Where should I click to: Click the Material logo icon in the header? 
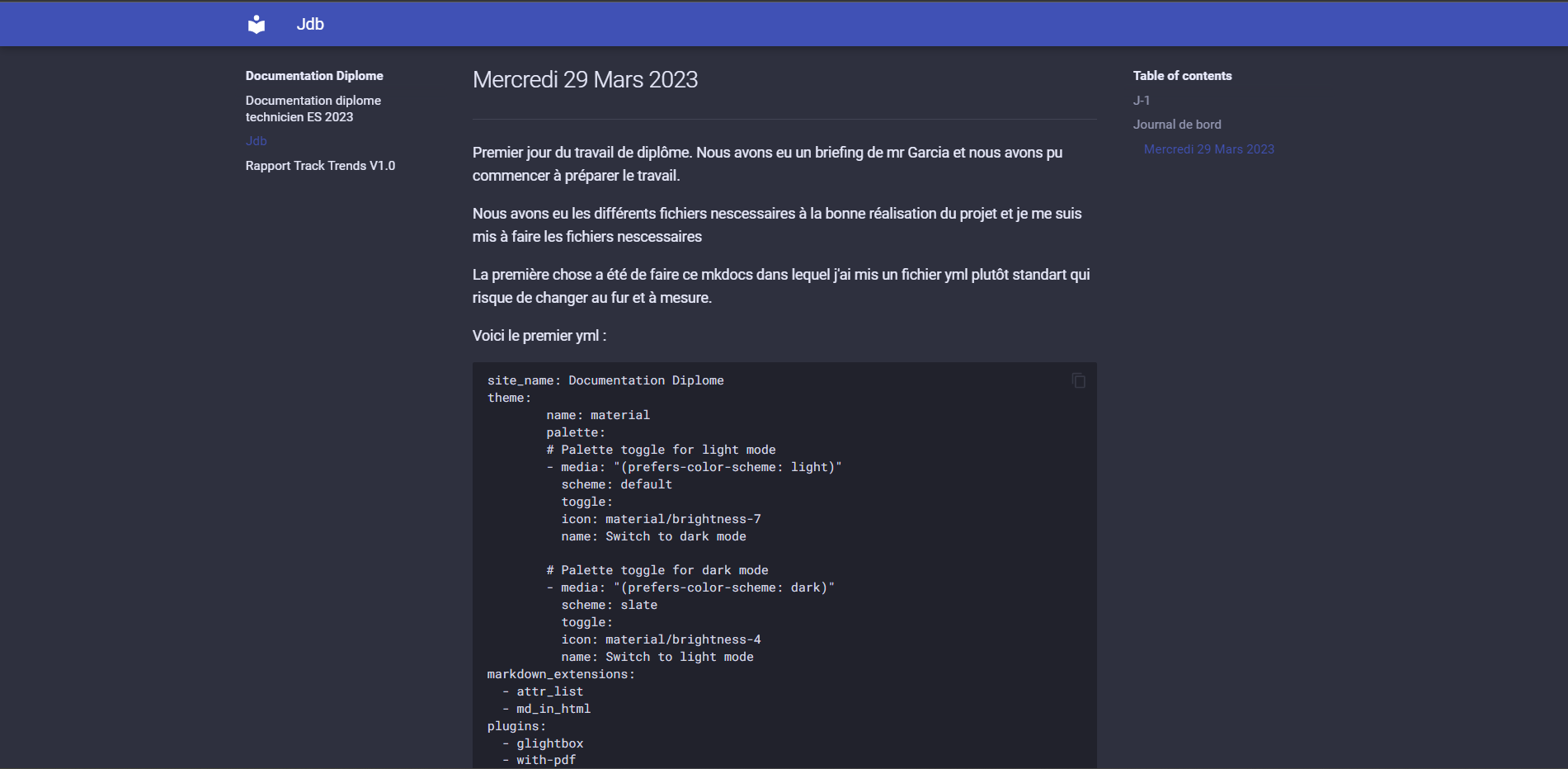coord(256,23)
